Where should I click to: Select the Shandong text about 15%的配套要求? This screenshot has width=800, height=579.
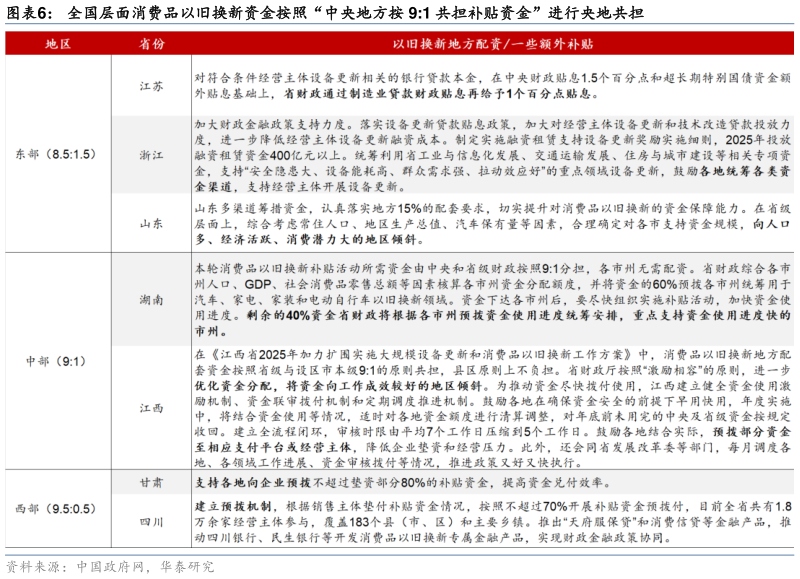(x=493, y=222)
